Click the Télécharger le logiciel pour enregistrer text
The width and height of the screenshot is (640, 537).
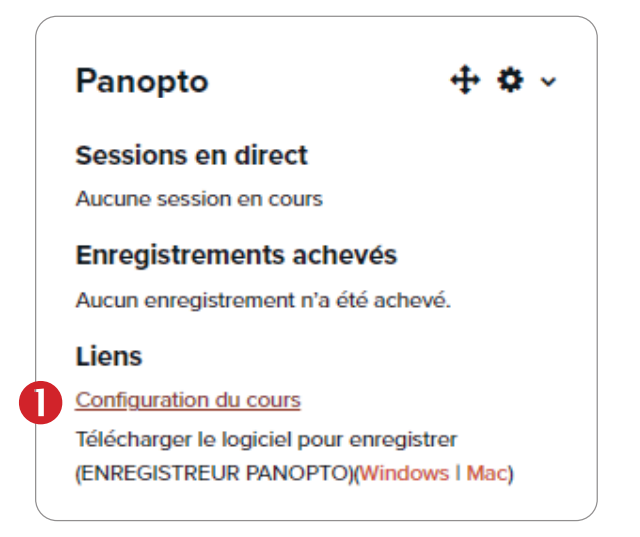click(266, 439)
